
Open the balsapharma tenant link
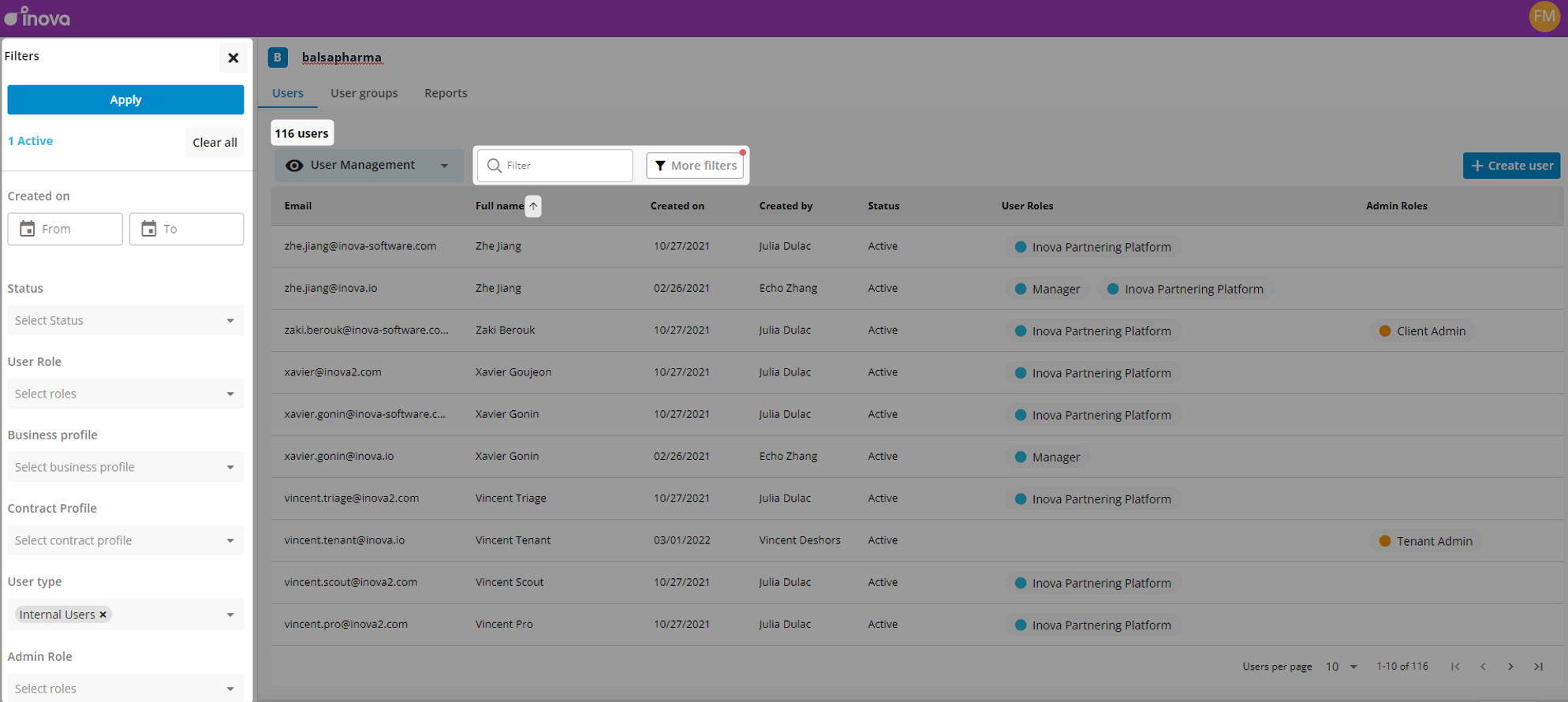point(342,58)
